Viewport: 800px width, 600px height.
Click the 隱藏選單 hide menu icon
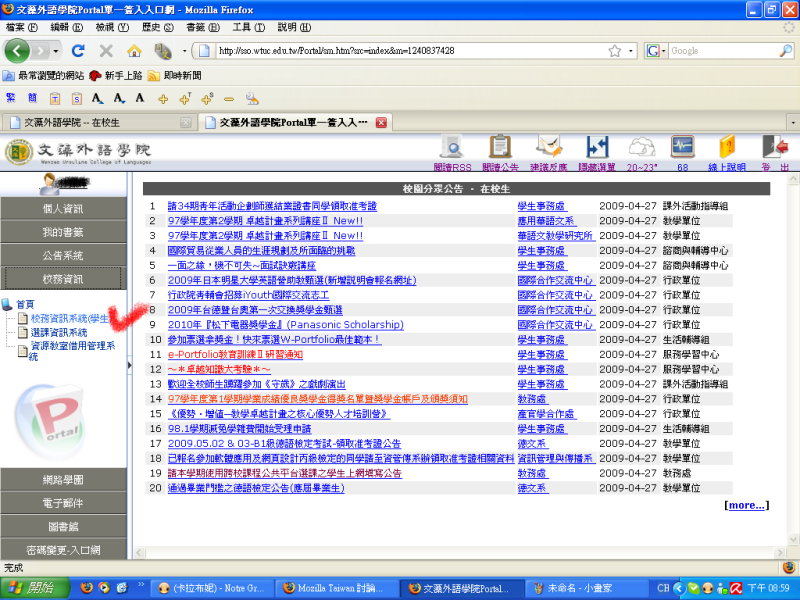(596, 154)
